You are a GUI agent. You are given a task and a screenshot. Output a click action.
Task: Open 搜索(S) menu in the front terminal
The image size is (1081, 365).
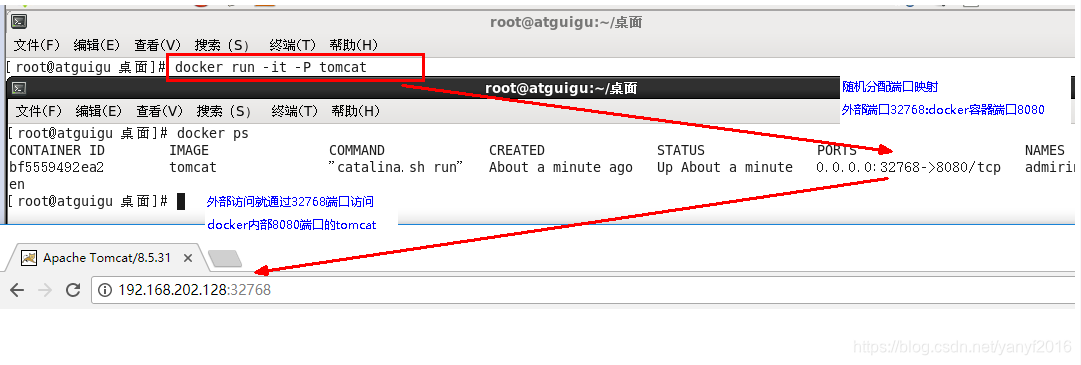pyautogui.click(x=223, y=111)
